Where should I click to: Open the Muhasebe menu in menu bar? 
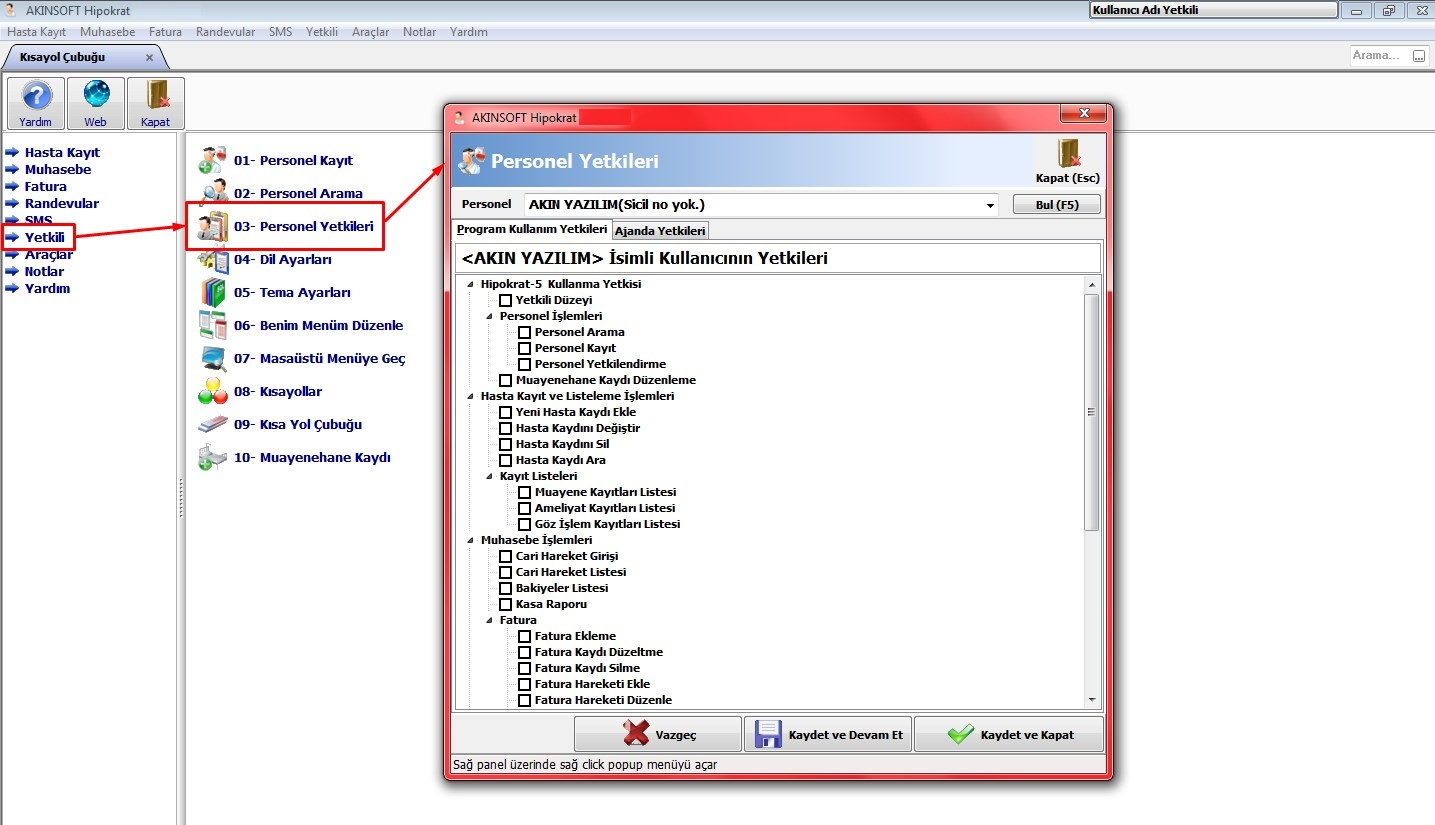(108, 32)
